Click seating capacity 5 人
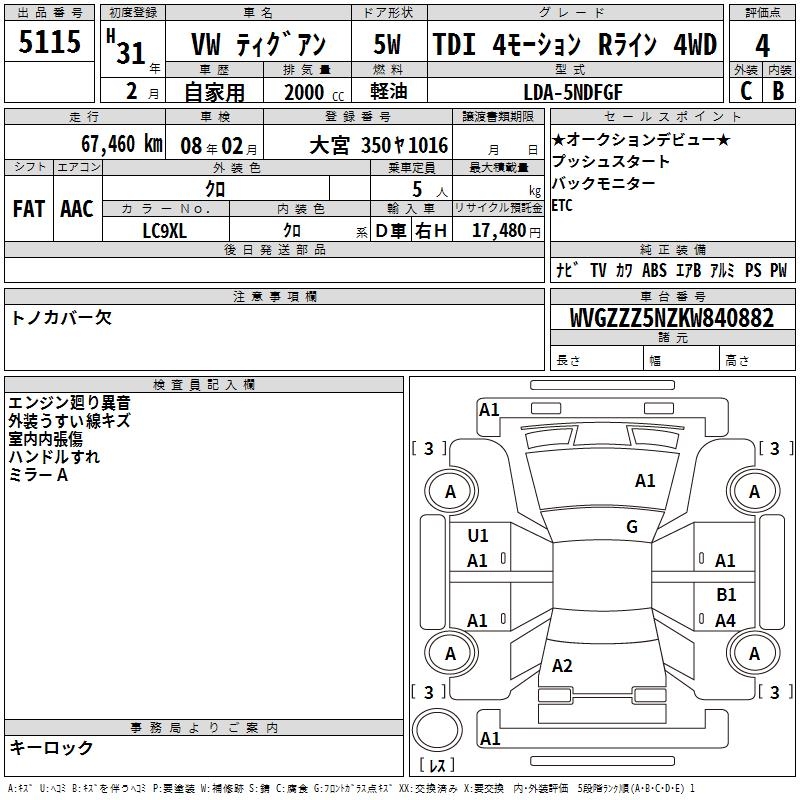This screenshot has width=800, height=800. point(430,190)
